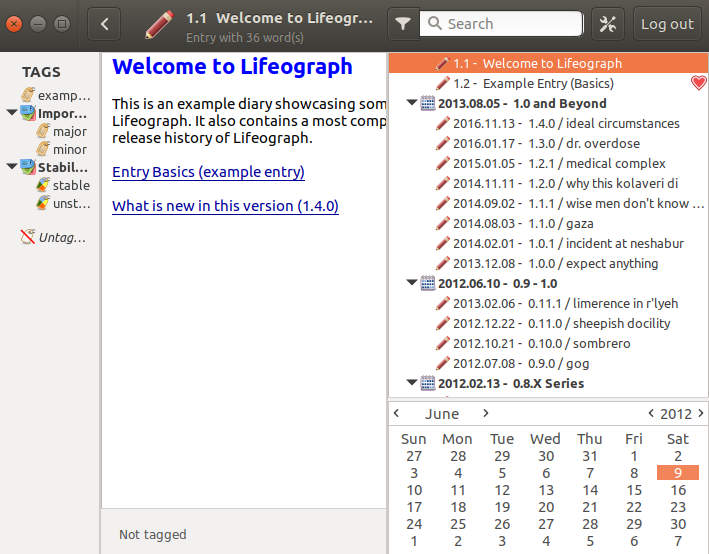Screen dimensions: 709x554
Task: Collapse the '0.8.X Series' chapter
Action: (x=411, y=383)
